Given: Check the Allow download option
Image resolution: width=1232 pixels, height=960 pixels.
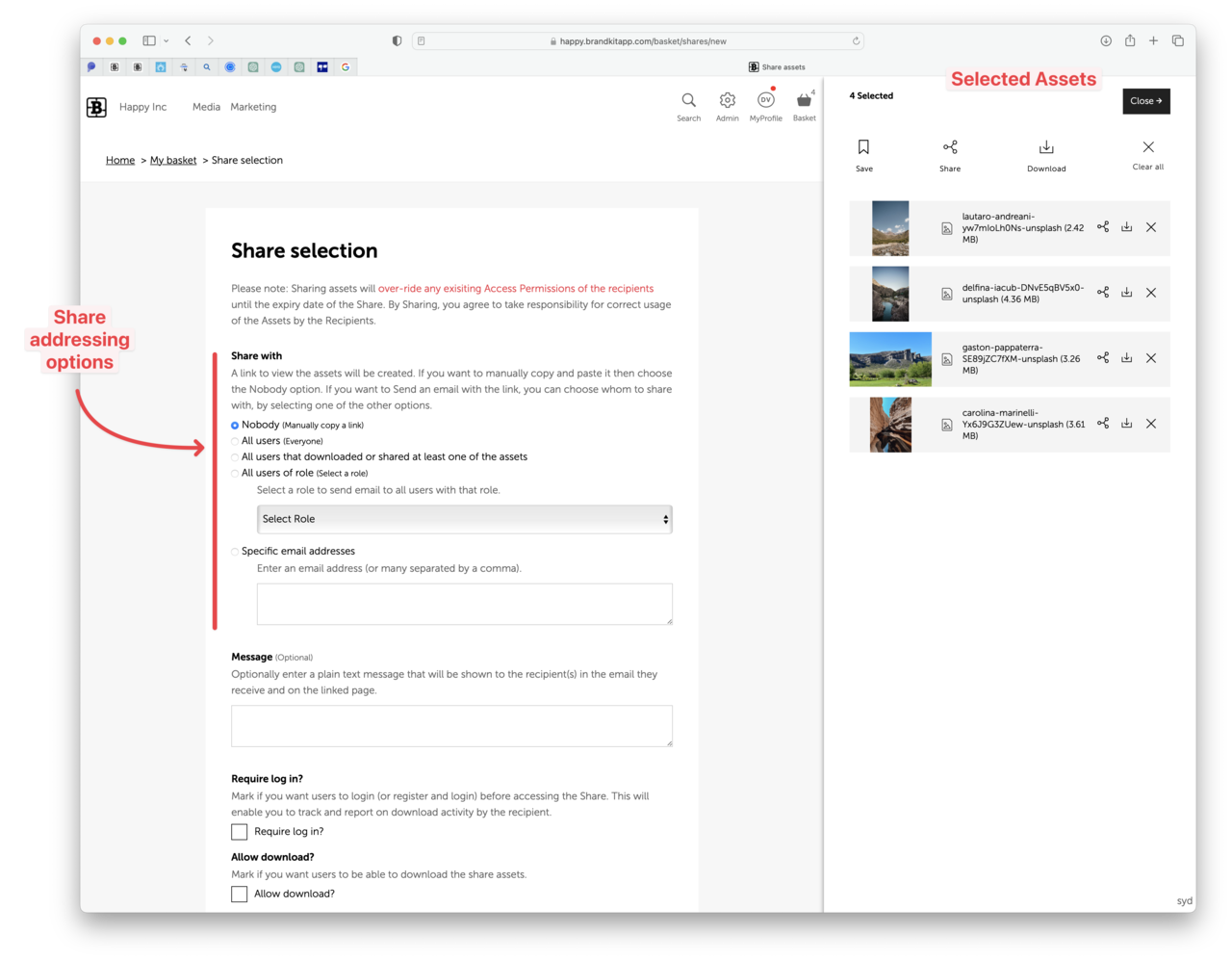Looking at the screenshot, I should coord(239,894).
